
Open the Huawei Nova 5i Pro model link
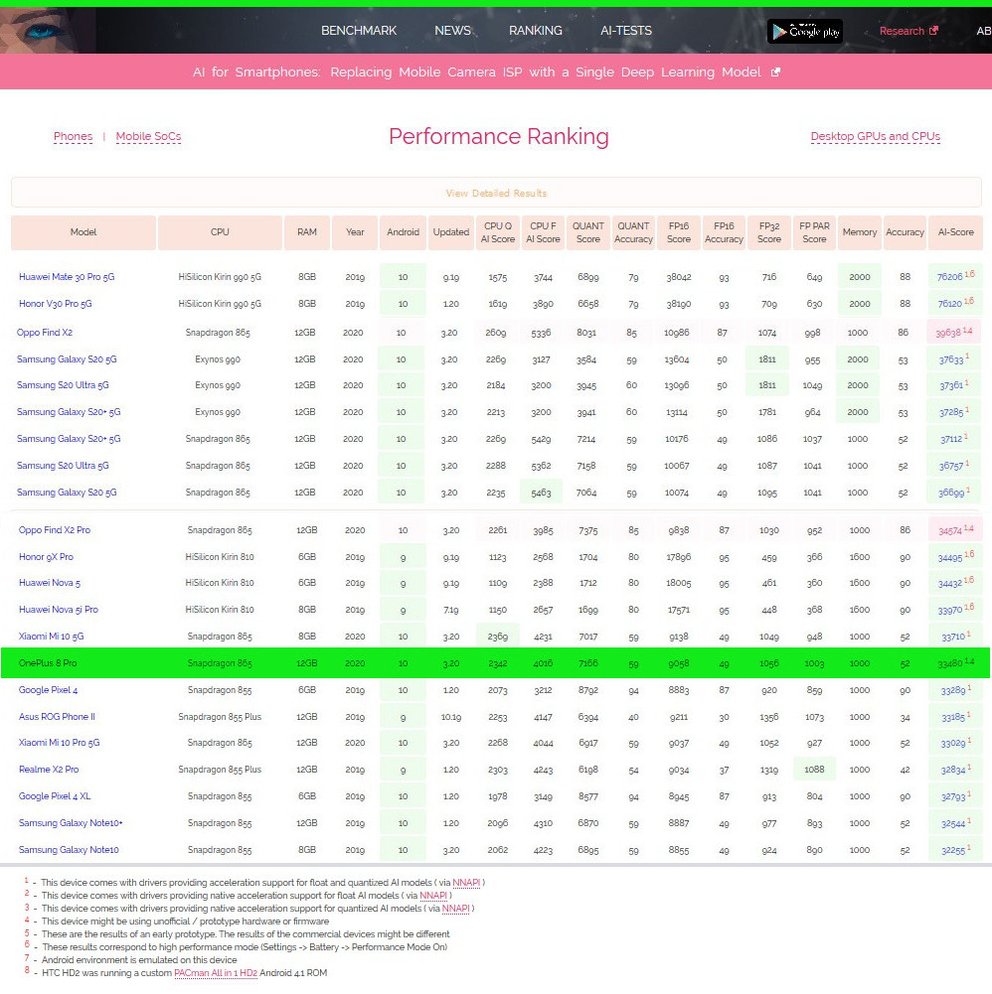coord(58,609)
